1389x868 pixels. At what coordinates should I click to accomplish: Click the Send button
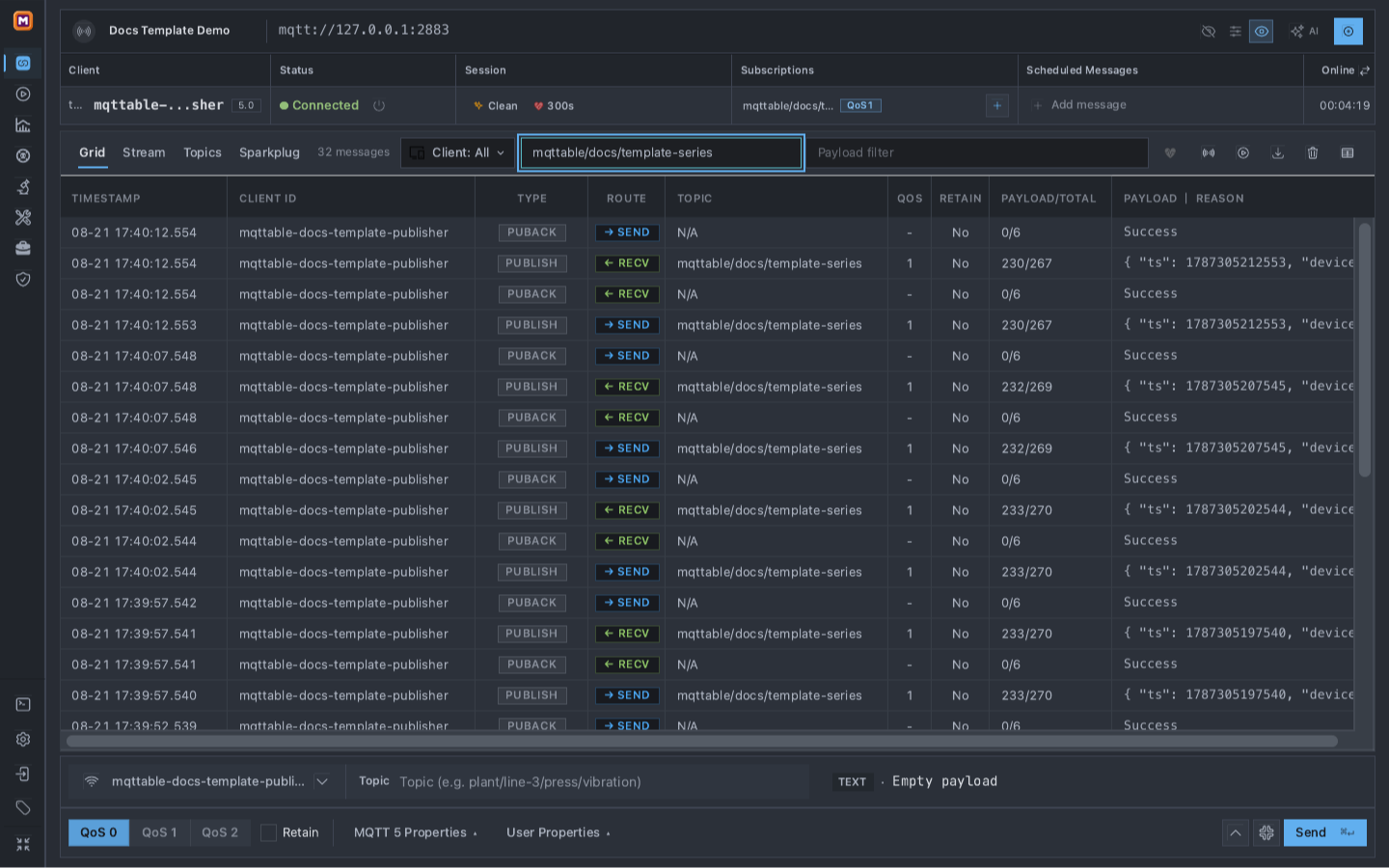click(x=1324, y=832)
